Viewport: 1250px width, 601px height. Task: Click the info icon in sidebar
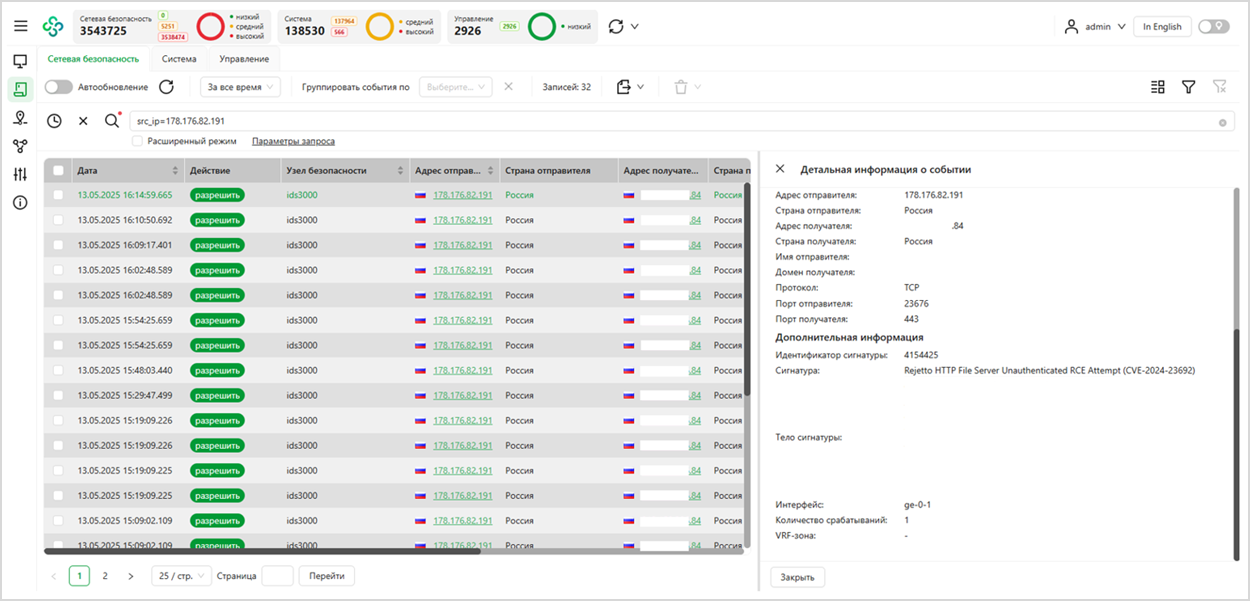click(20, 203)
